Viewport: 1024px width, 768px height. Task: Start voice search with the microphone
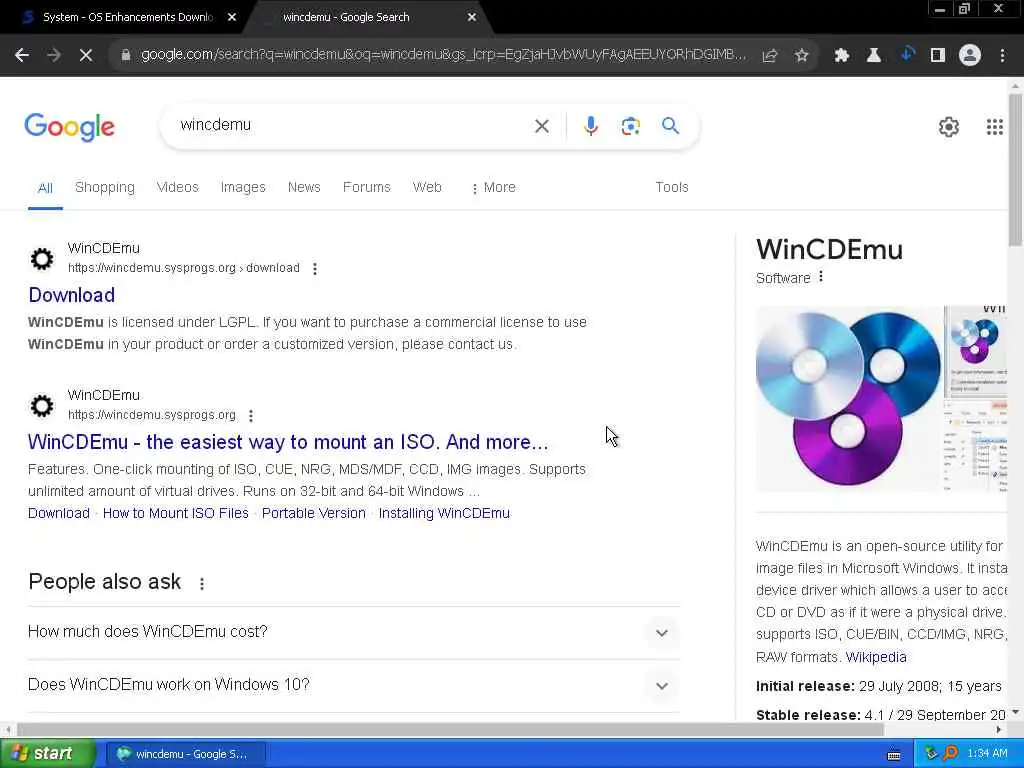click(590, 125)
